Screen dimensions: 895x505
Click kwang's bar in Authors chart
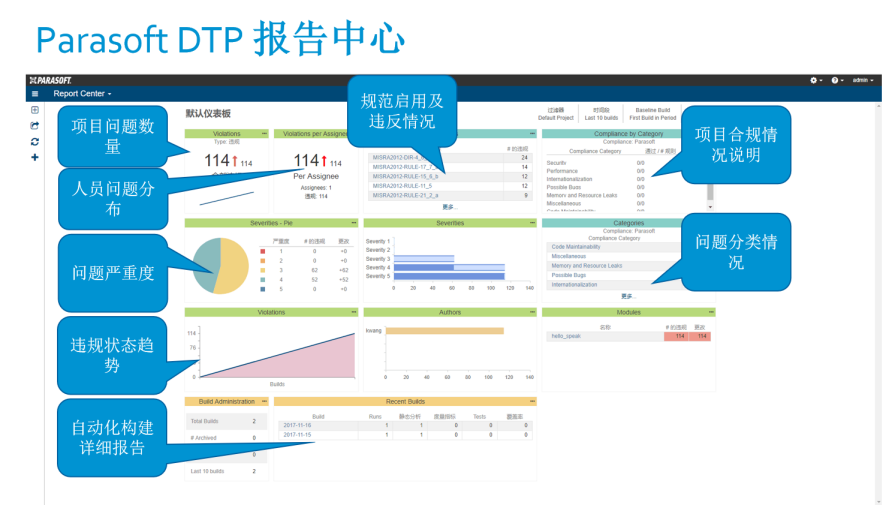[445, 331]
